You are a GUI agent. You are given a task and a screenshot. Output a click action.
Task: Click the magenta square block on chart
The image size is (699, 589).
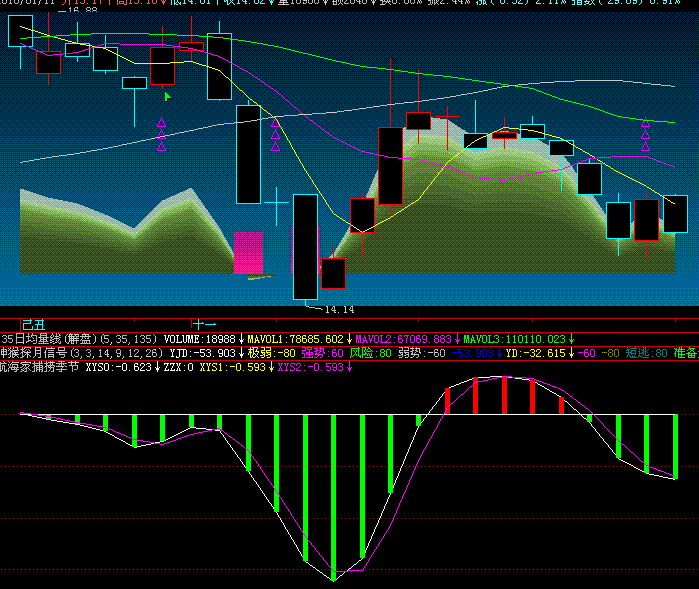(x=248, y=252)
